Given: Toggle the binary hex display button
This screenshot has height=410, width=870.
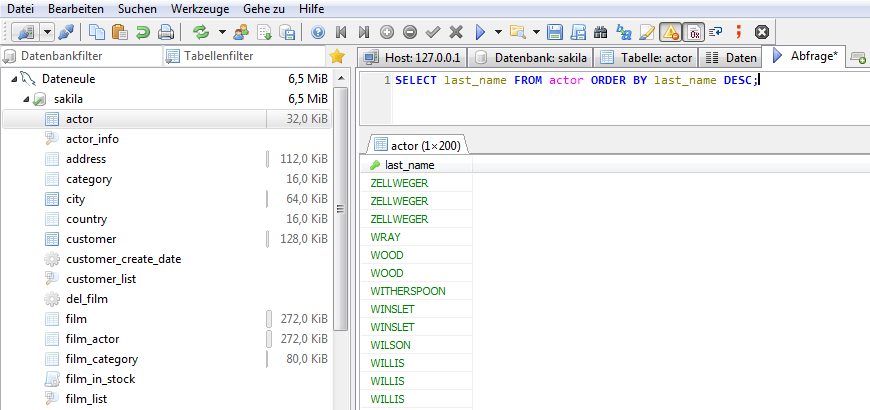Looking at the screenshot, I should (694, 32).
